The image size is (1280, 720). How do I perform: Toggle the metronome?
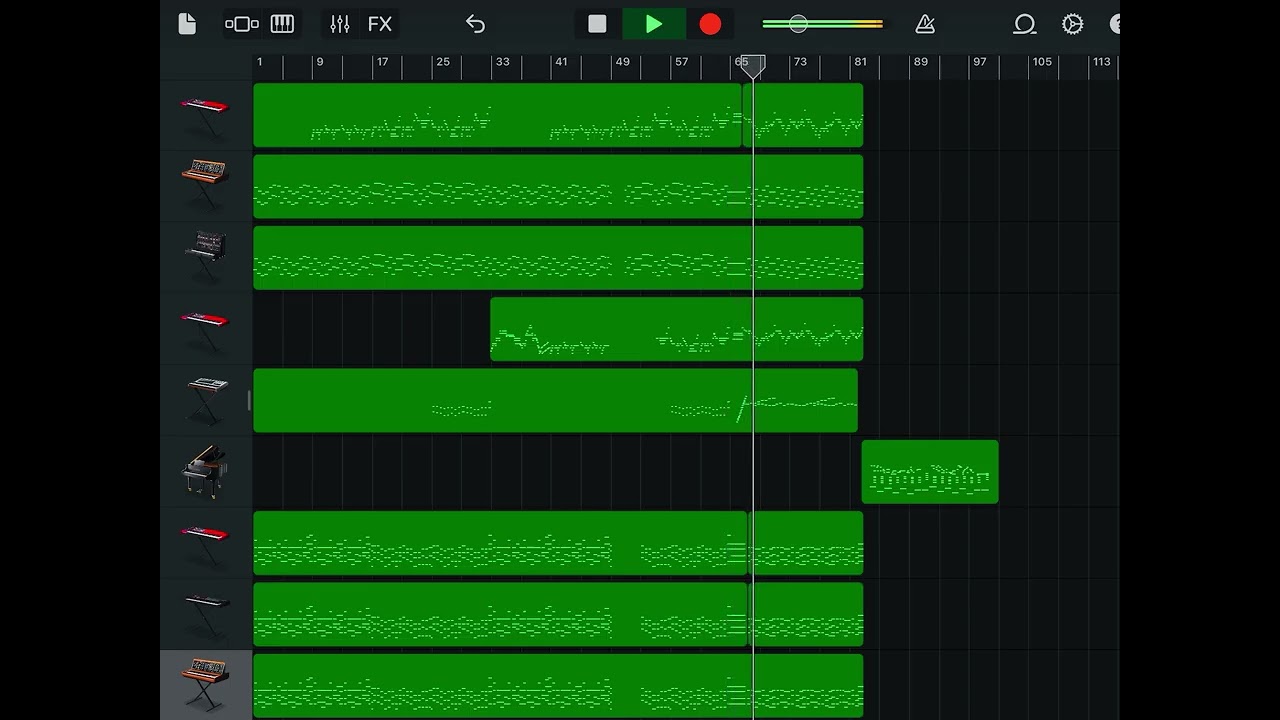click(x=925, y=24)
